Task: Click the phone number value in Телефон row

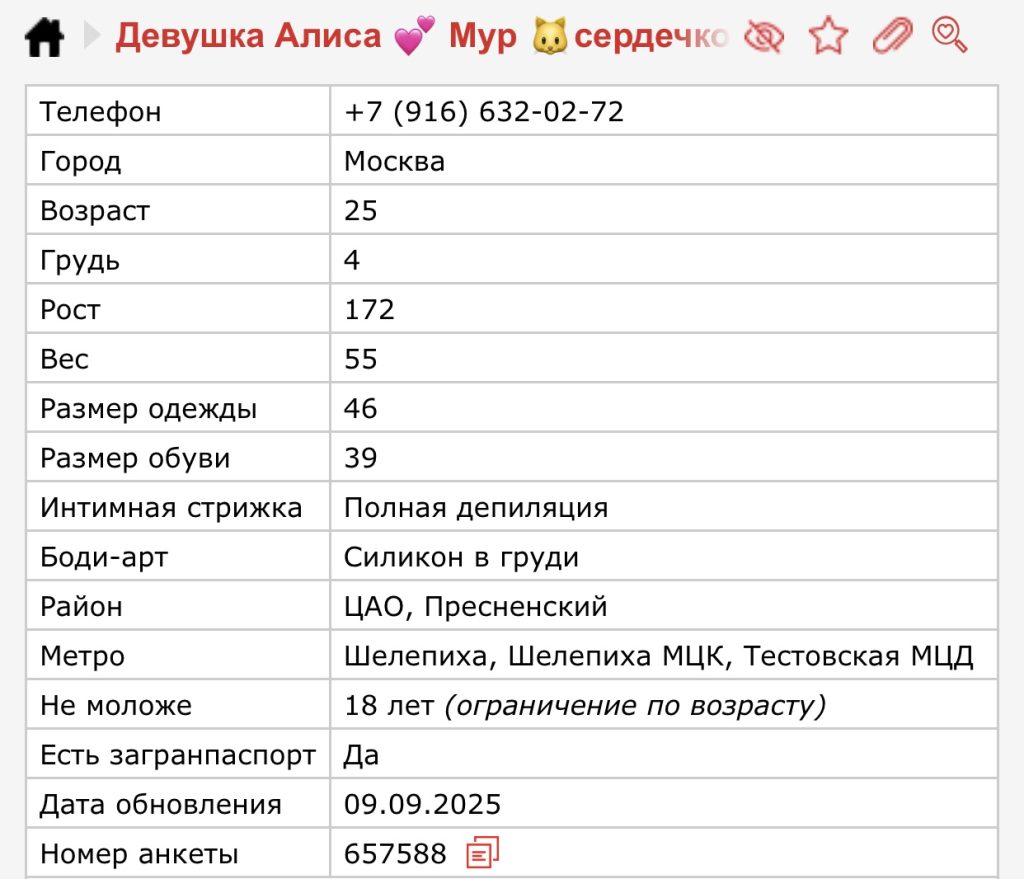Action: [x=484, y=111]
